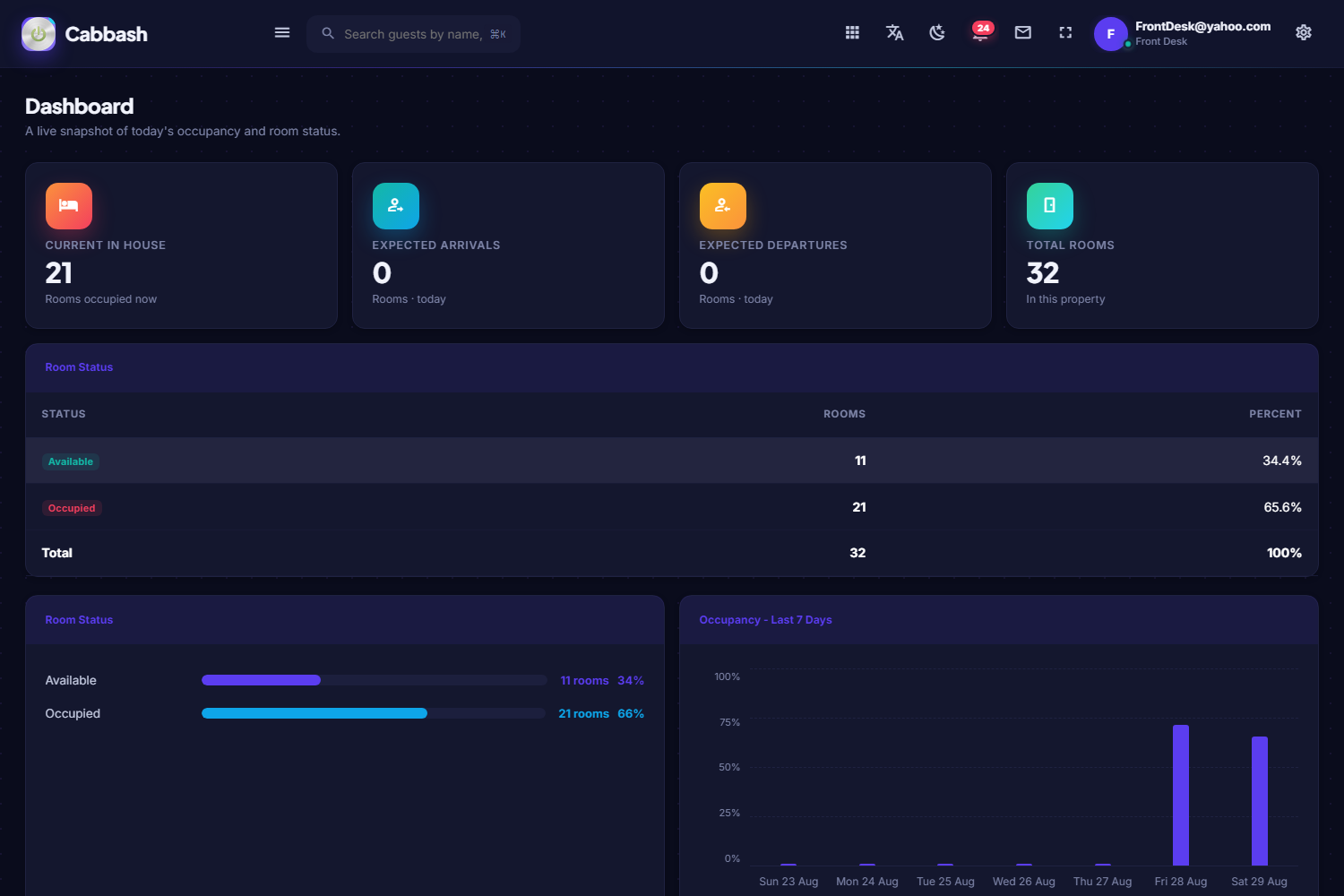This screenshot has width=1344, height=896.
Task: Click the Sun 23 Aug axis label
Action: point(788,882)
